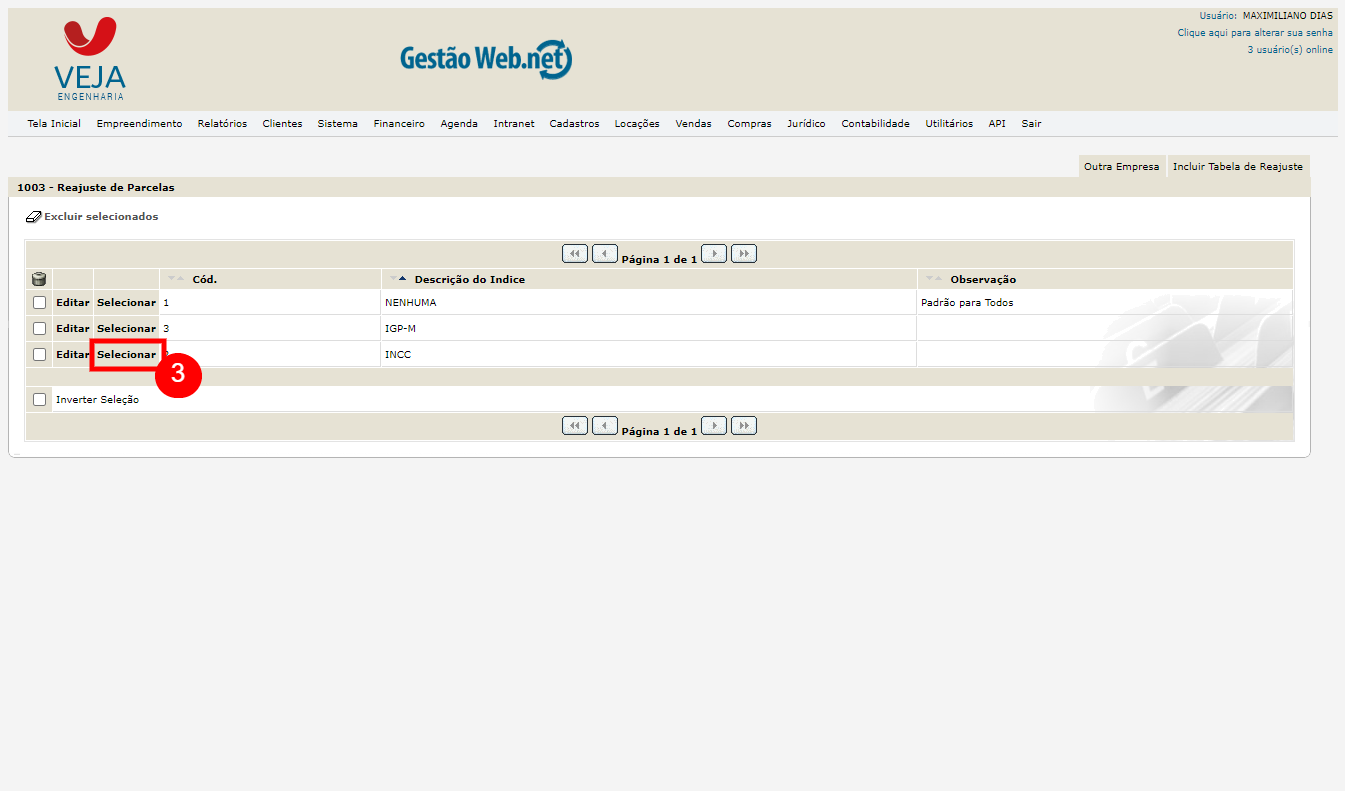
Task: Switch to Incluir Tabela de Reajuste tab
Action: [x=1237, y=167]
